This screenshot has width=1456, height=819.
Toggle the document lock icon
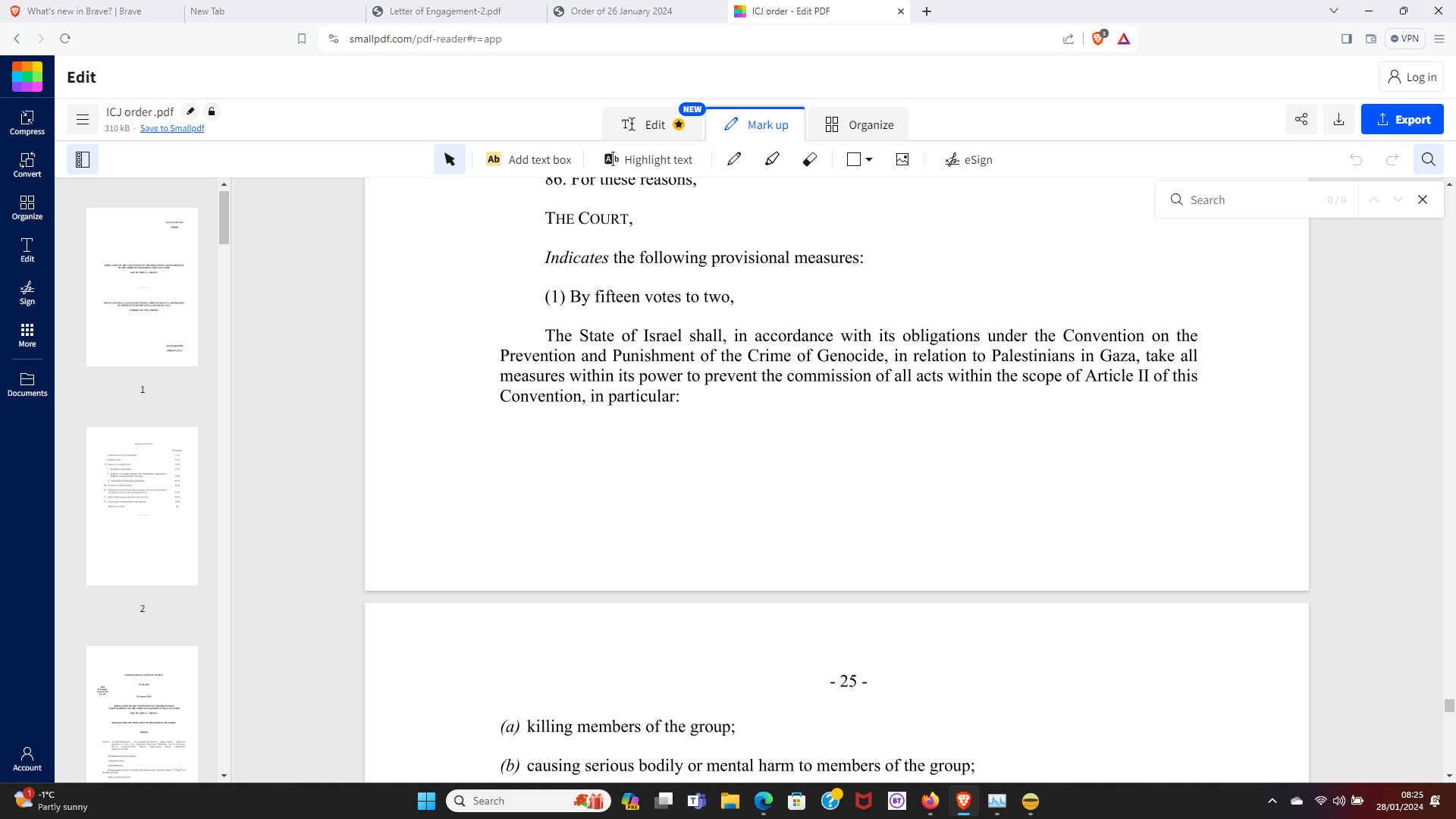(x=212, y=111)
